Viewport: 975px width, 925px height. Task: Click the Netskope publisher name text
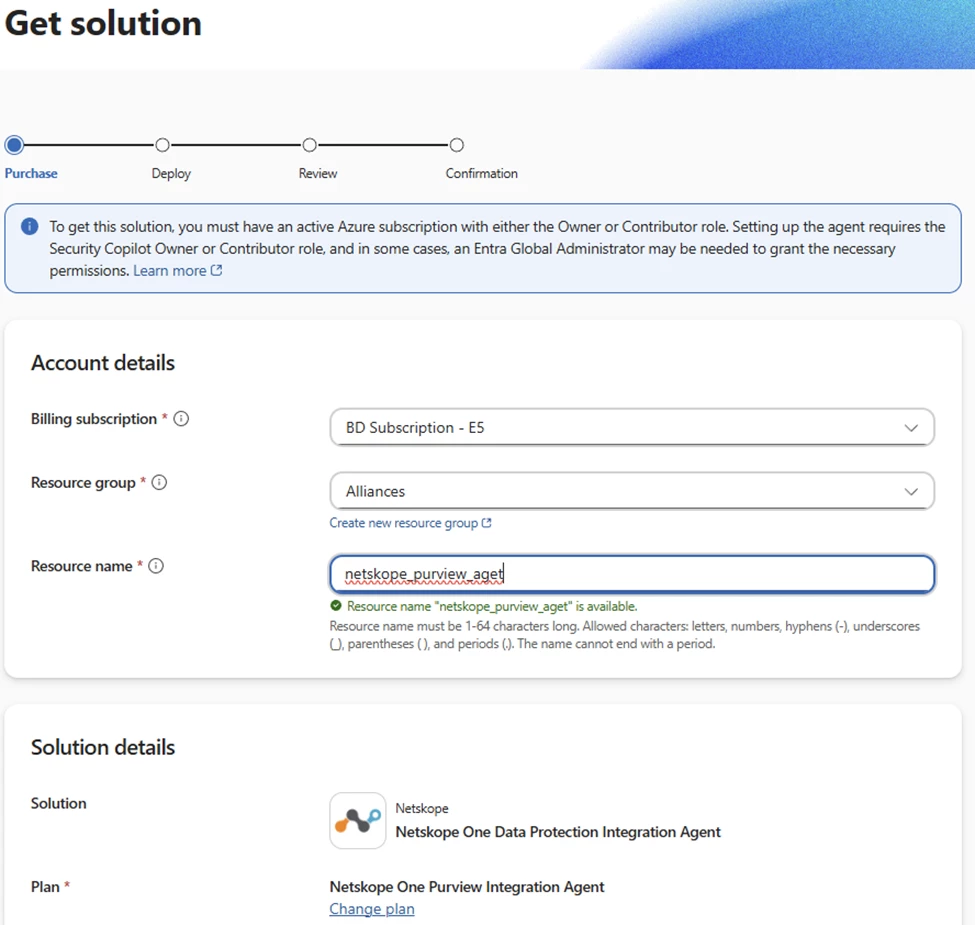pyautogui.click(x=422, y=808)
